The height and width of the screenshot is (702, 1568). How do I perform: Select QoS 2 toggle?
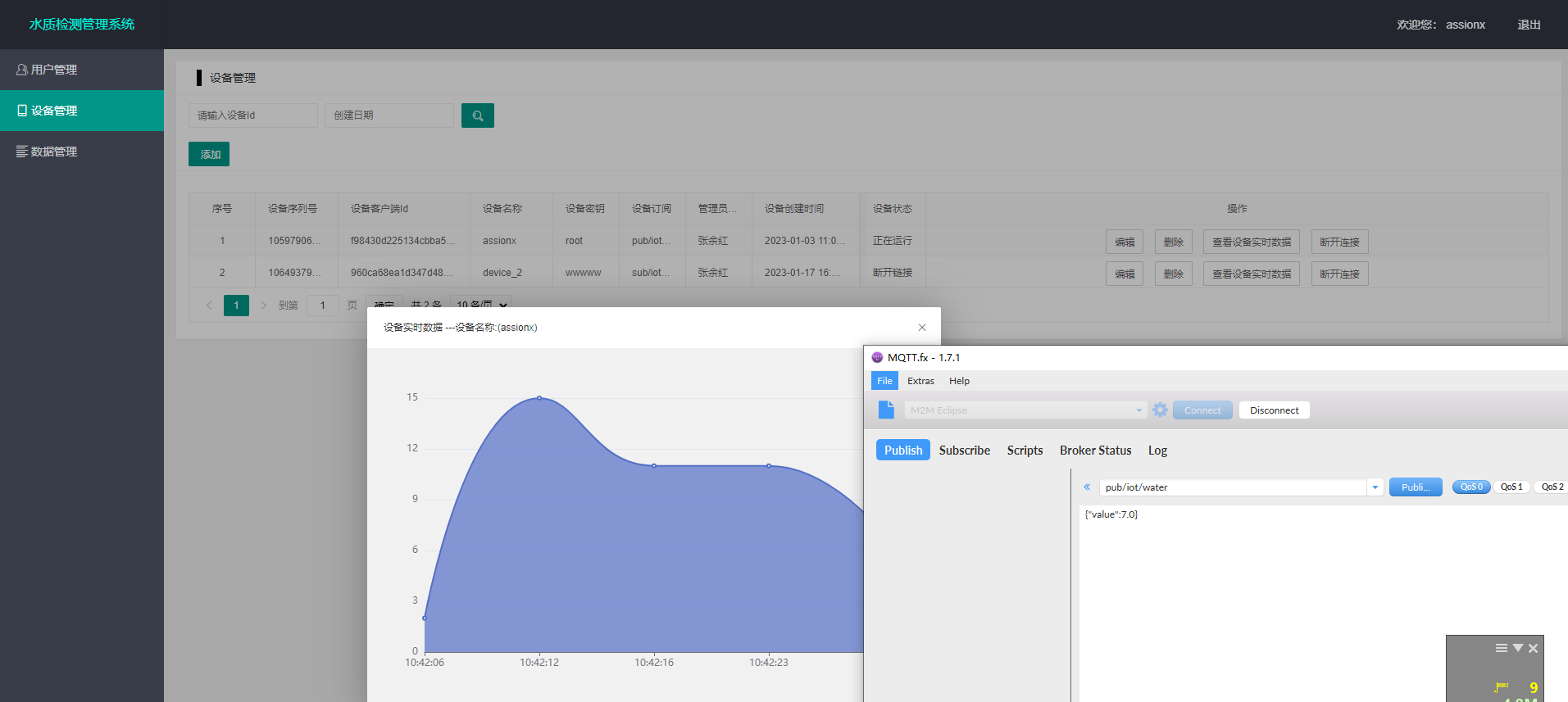point(1552,487)
